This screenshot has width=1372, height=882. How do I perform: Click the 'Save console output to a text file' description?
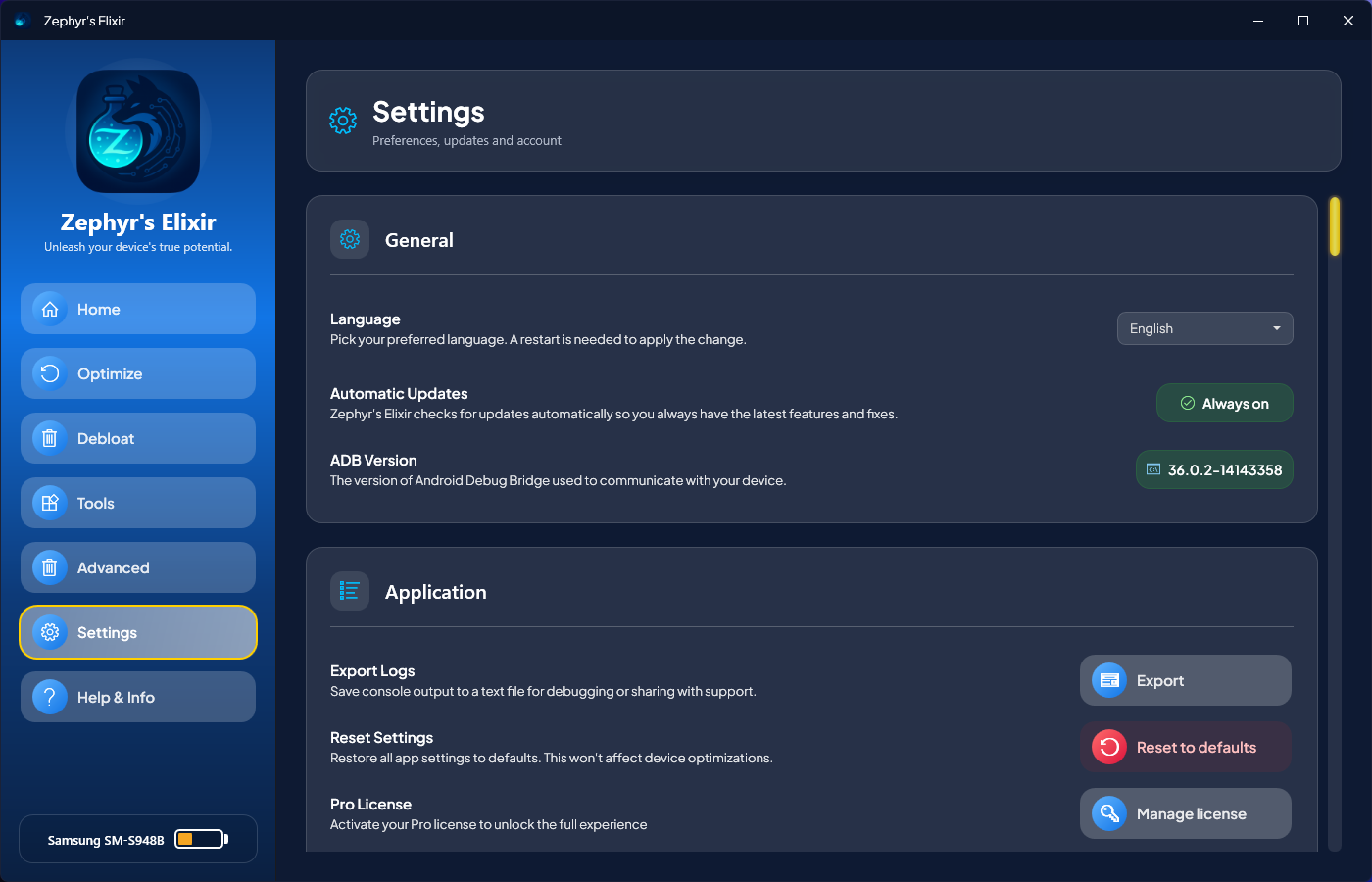(543, 691)
